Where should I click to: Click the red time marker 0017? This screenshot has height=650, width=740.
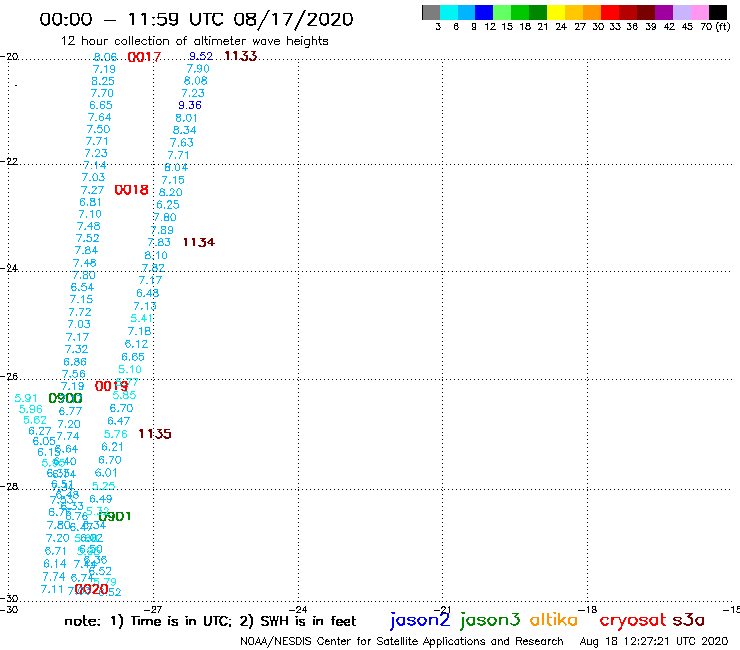(144, 57)
